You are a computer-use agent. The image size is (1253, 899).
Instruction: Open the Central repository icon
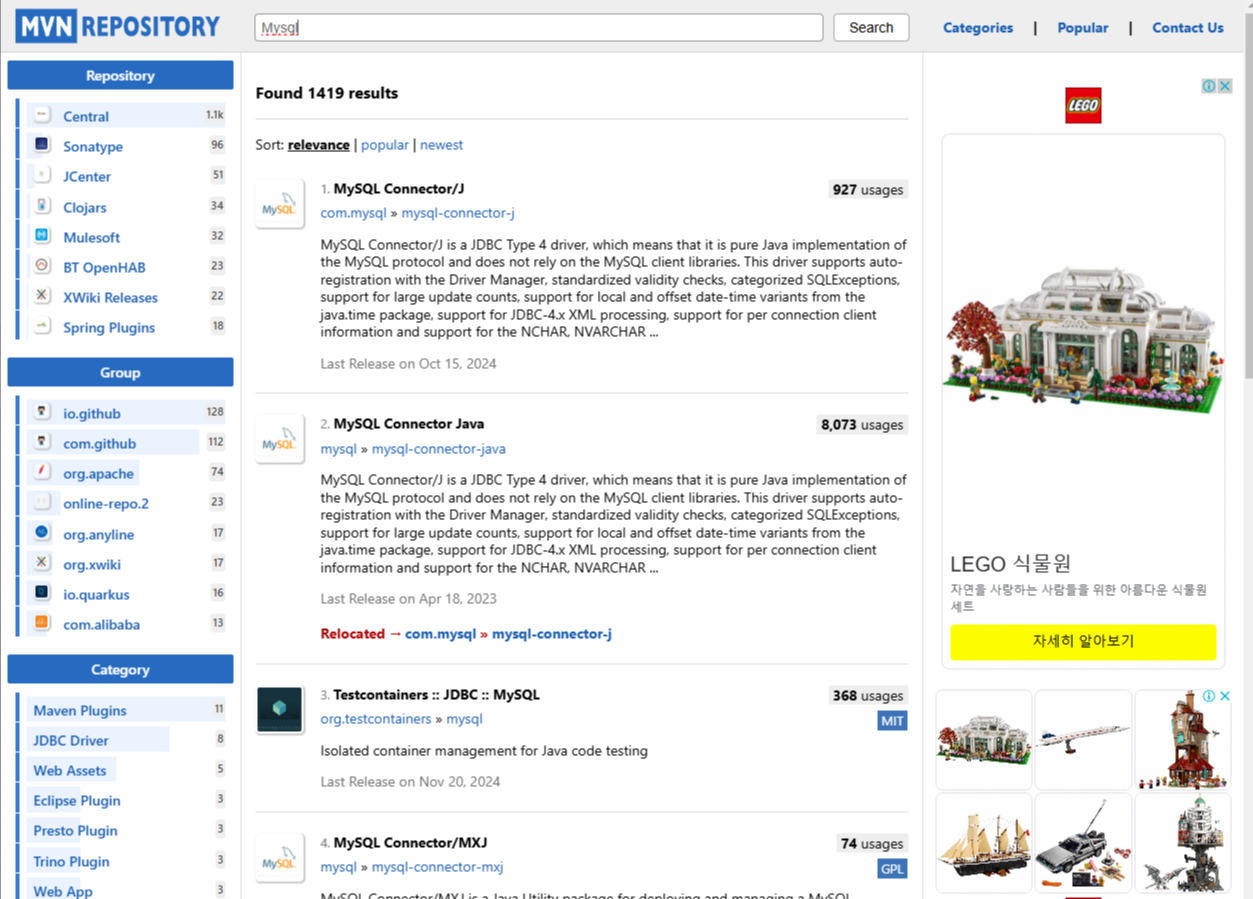pos(42,115)
